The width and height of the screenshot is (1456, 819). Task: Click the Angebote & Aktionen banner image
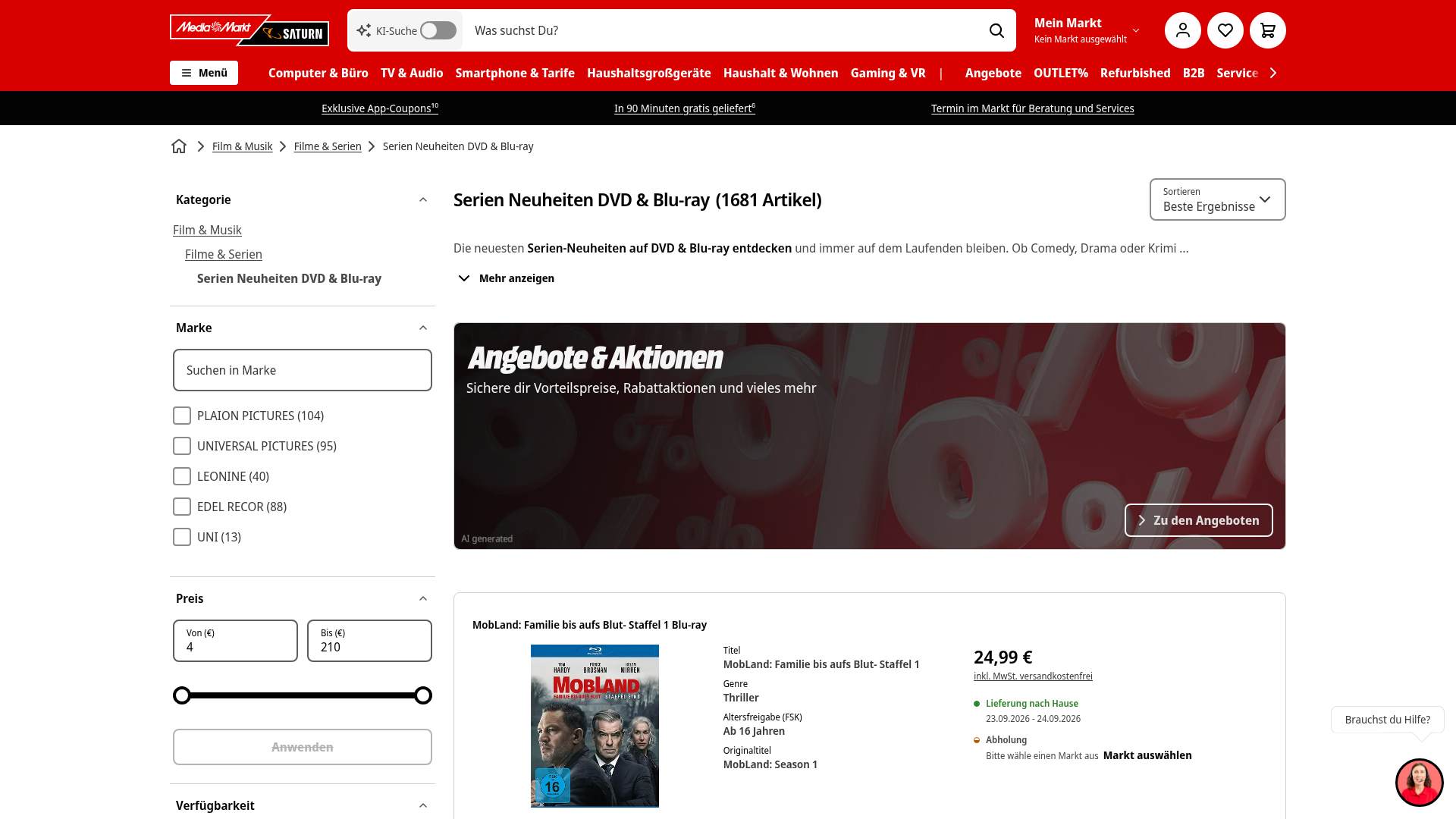[x=869, y=436]
